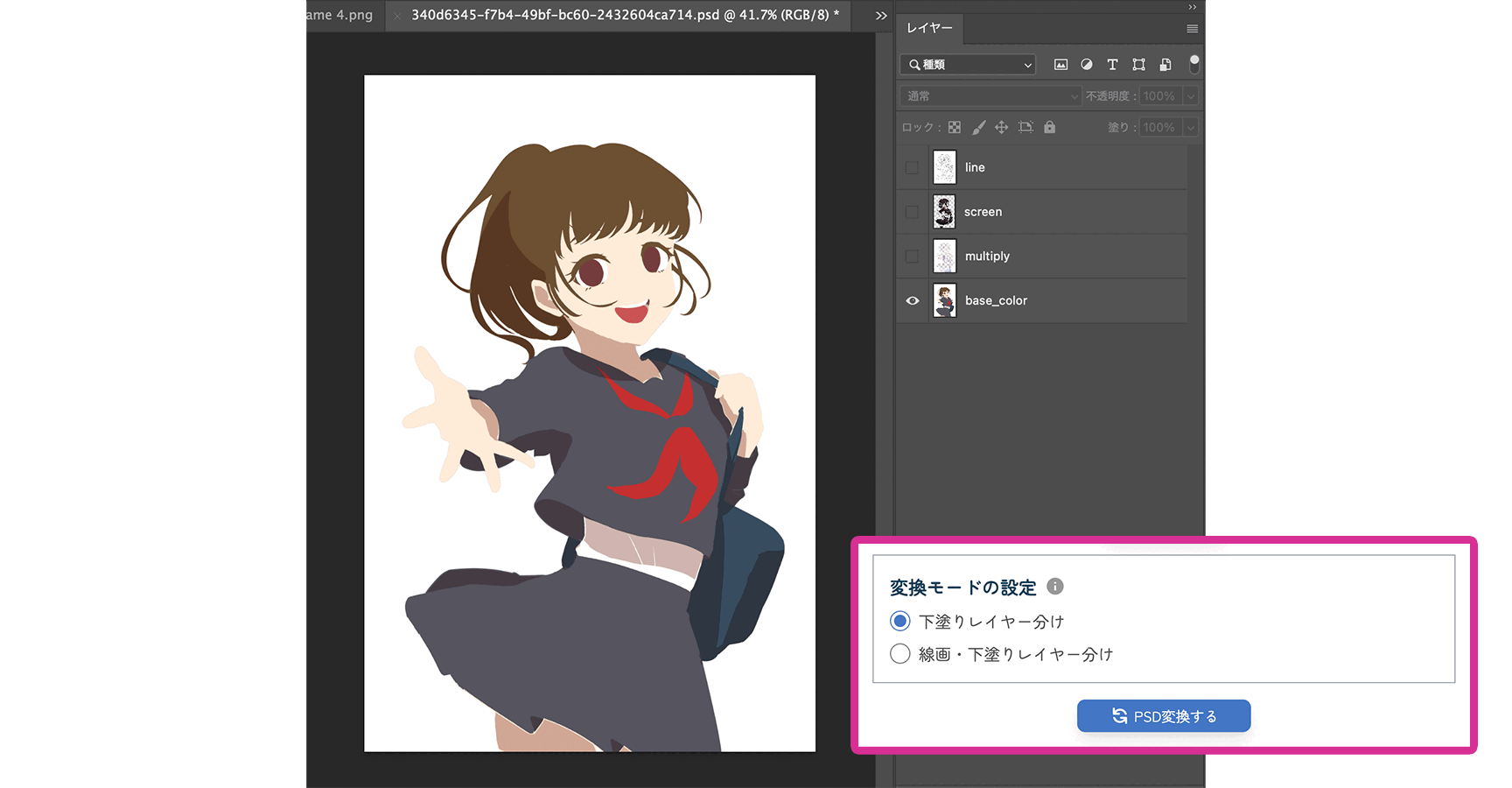
Task: Lock image pixels with brush icon
Action: (x=978, y=128)
